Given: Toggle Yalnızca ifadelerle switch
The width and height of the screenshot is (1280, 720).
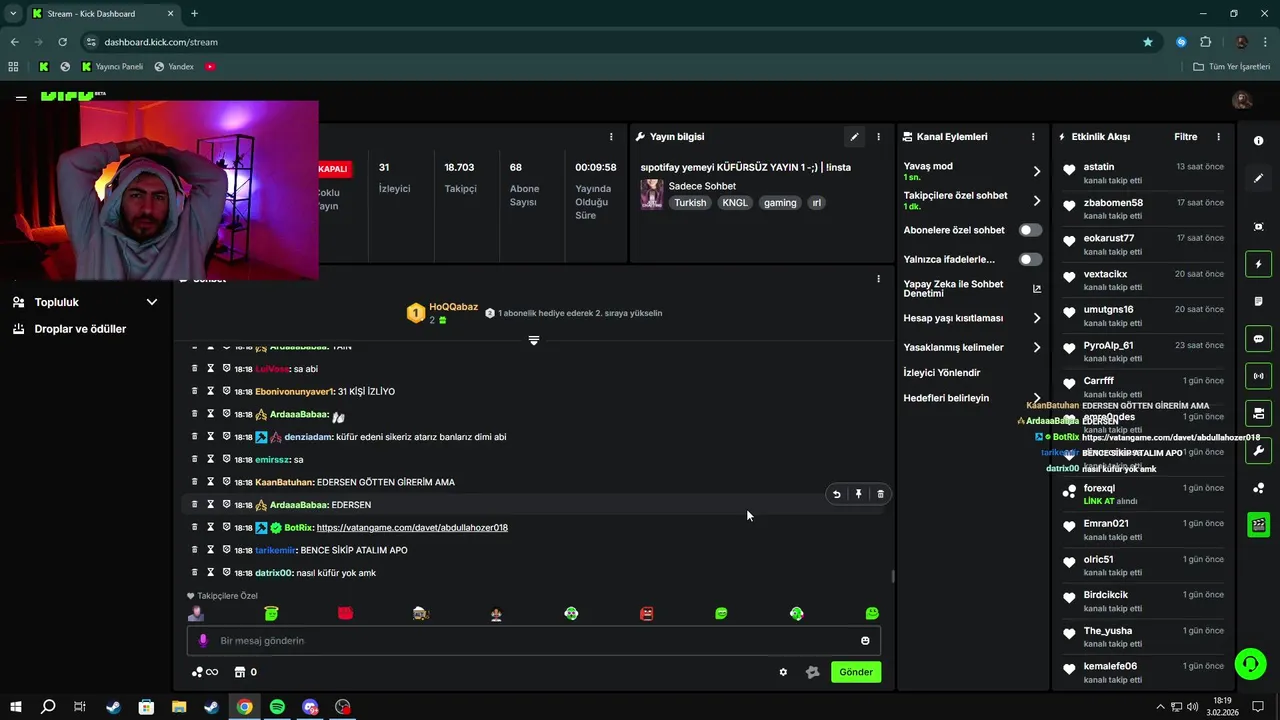Looking at the screenshot, I should pyautogui.click(x=1030, y=259).
